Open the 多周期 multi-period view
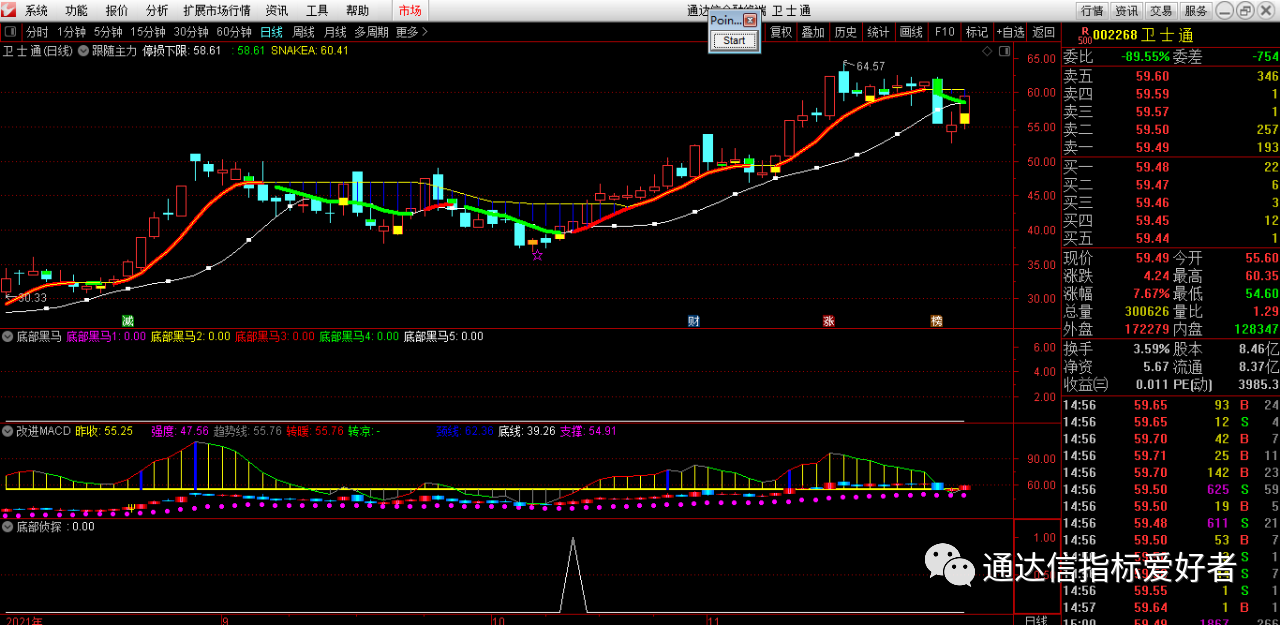Image resolution: width=1280 pixels, height=625 pixels. point(371,32)
